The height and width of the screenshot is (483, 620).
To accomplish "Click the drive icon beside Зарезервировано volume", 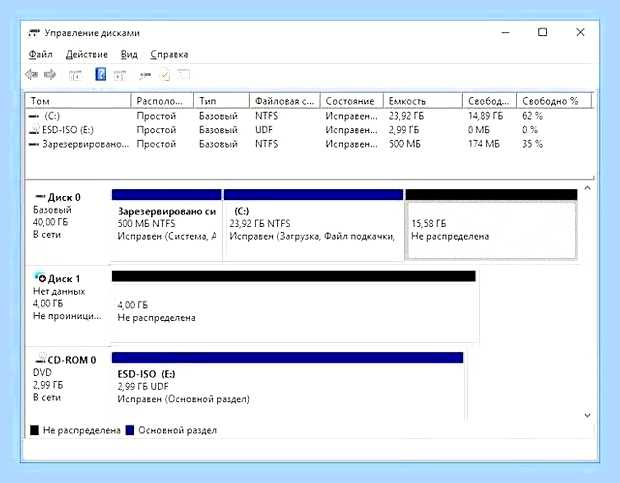I will pyautogui.click(x=34, y=144).
